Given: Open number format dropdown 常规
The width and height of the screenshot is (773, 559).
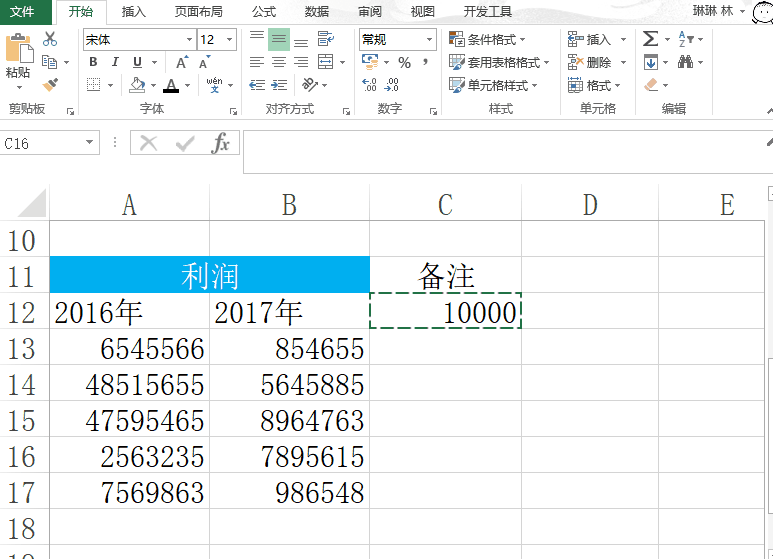Looking at the screenshot, I should 429,39.
